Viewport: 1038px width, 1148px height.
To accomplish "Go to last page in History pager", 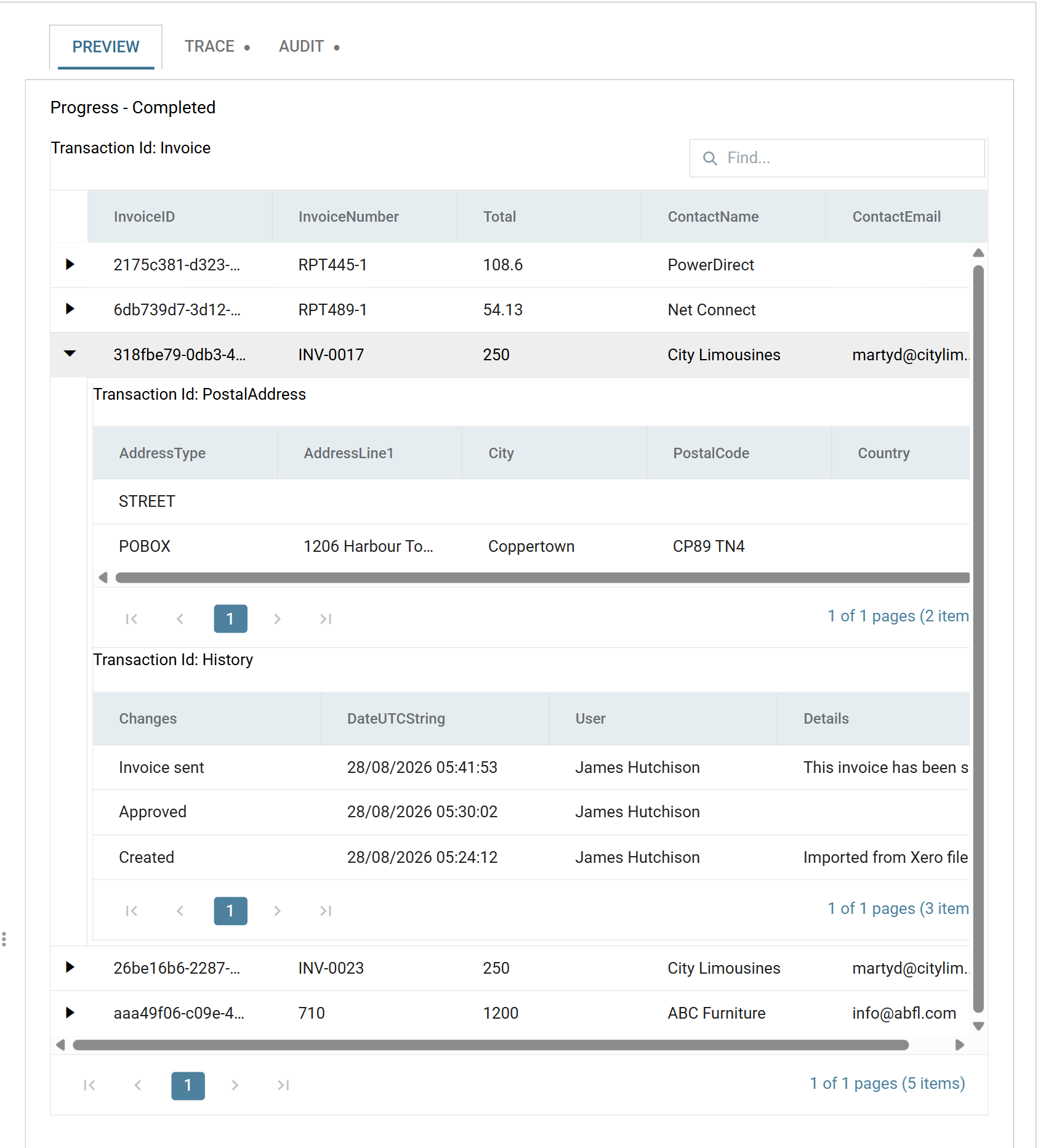I will click(326, 911).
